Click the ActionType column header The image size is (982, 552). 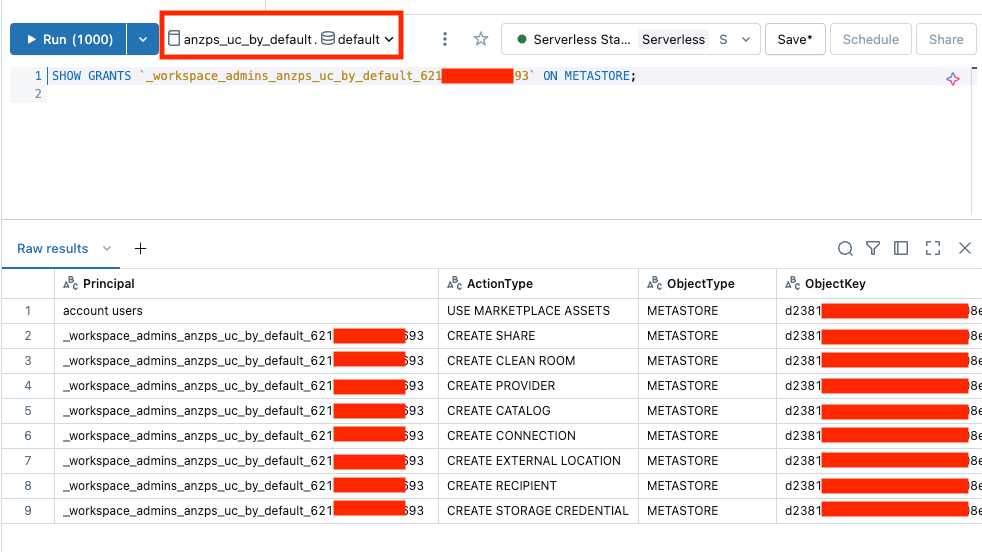pos(538,283)
